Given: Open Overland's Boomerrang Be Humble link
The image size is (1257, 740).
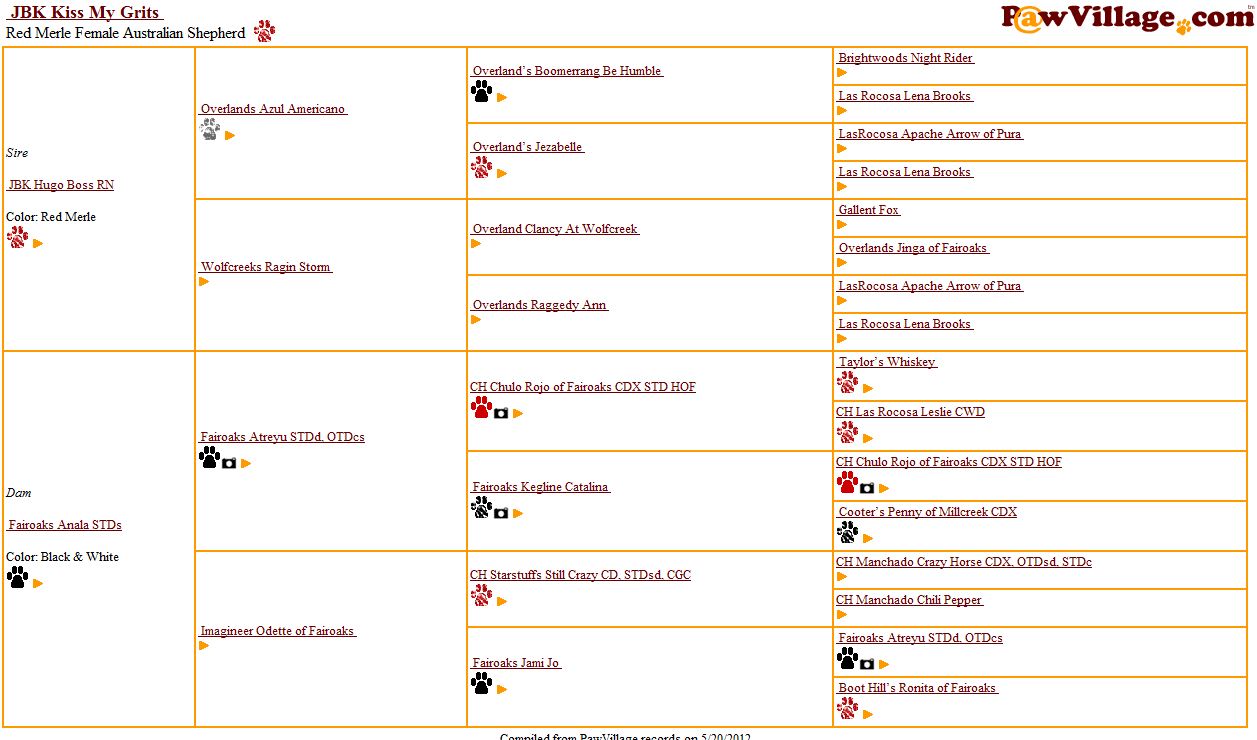Looking at the screenshot, I should click(567, 71).
